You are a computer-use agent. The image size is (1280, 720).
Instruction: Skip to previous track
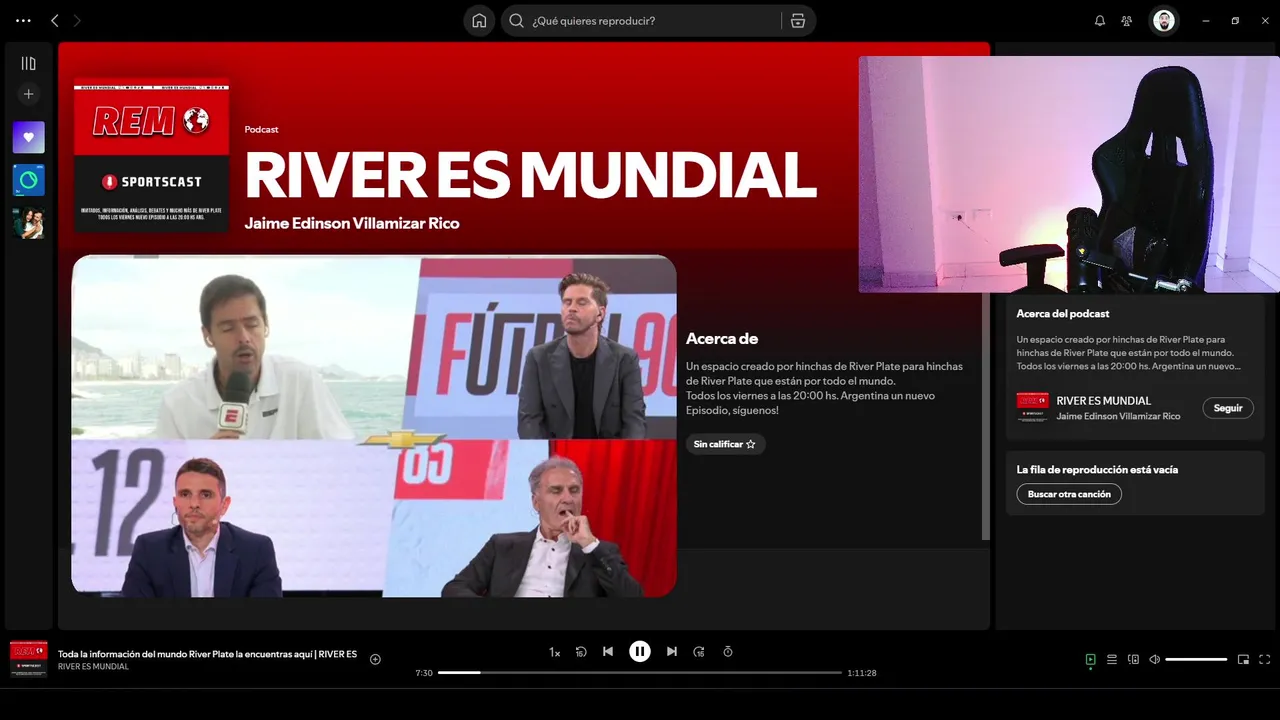click(x=608, y=652)
